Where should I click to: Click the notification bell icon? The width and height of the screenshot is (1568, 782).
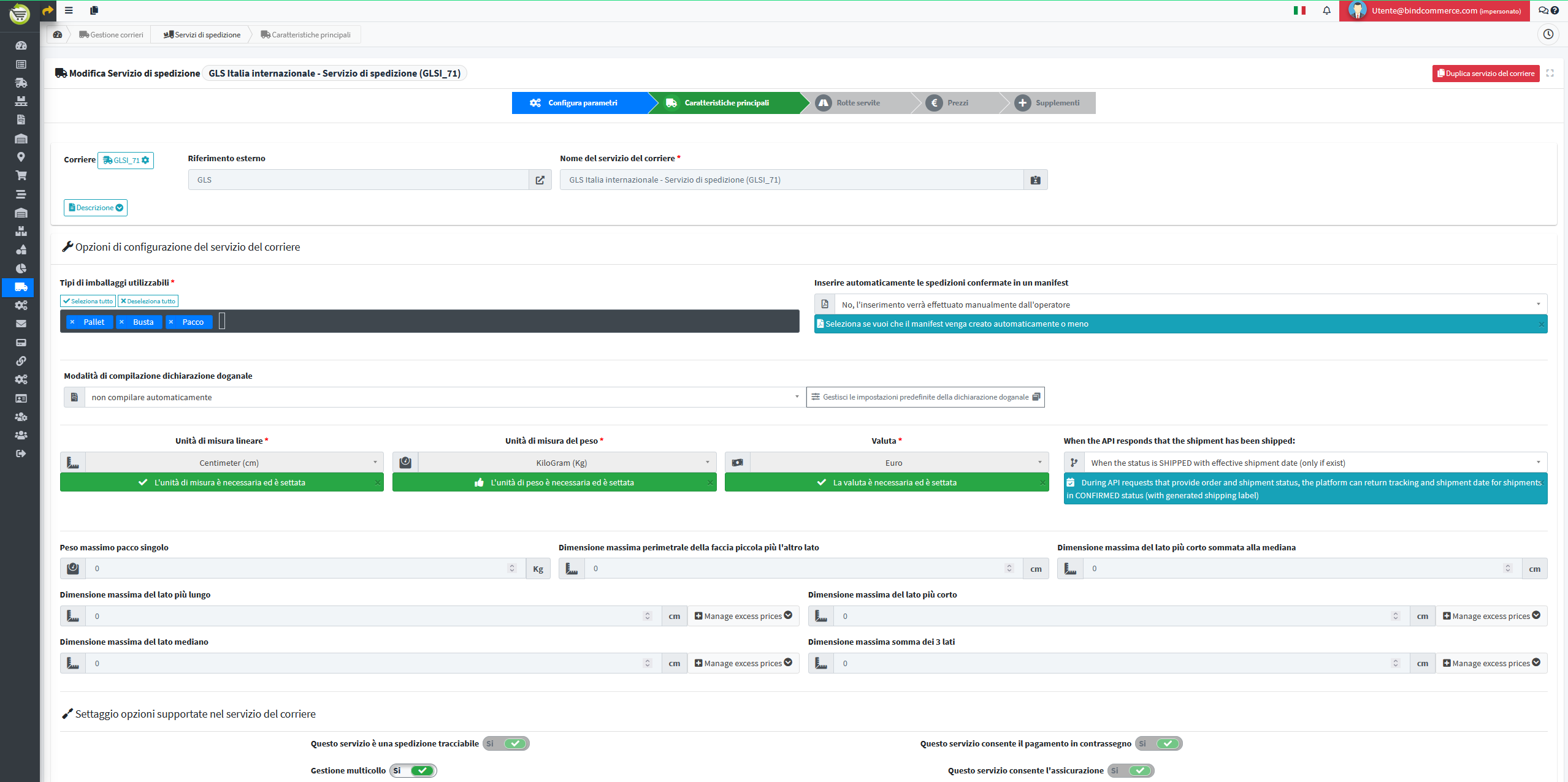point(1326,10)
